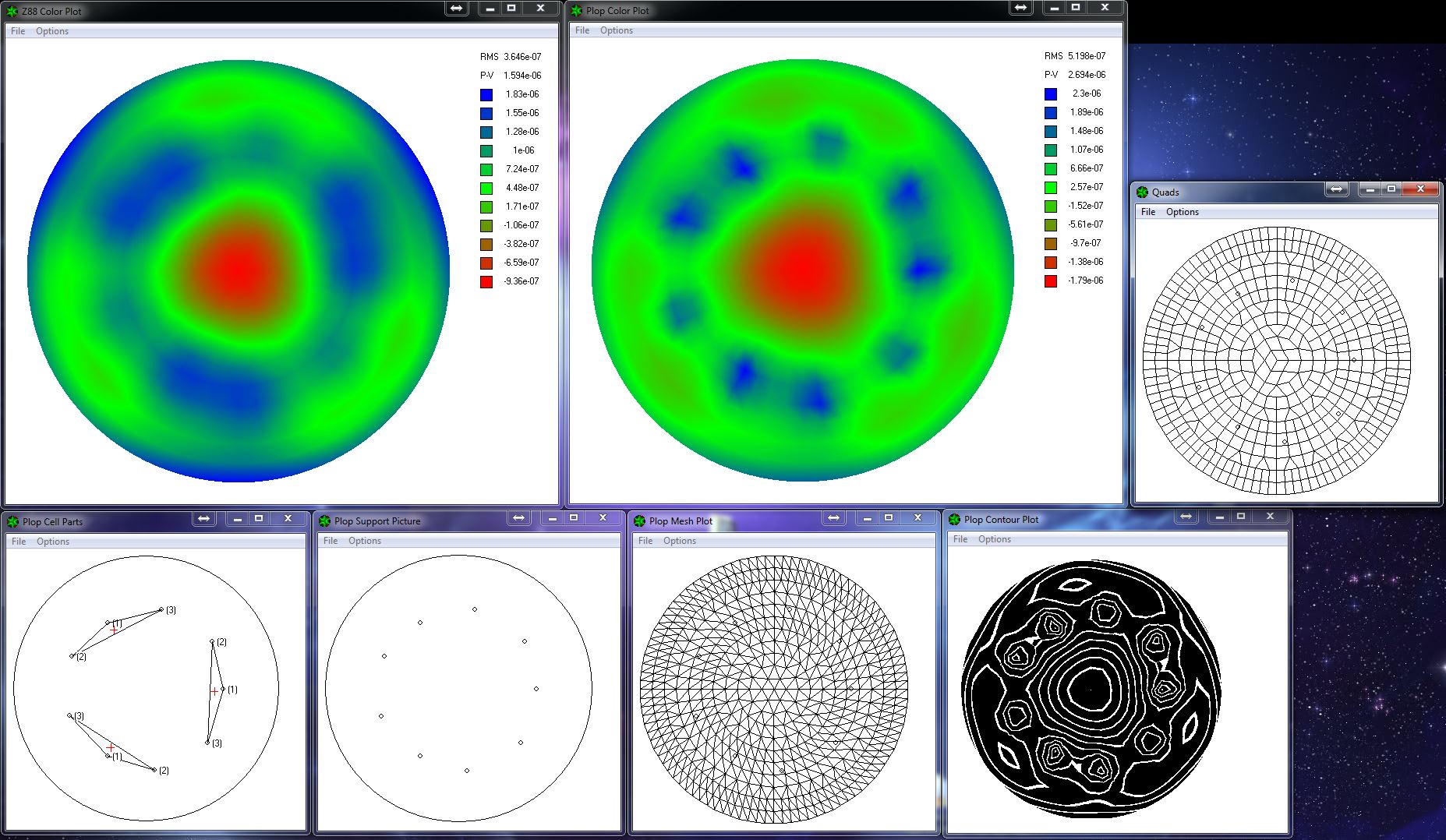
Task: Select Options in Plop Support Picture window
Action: pos(364,541)
